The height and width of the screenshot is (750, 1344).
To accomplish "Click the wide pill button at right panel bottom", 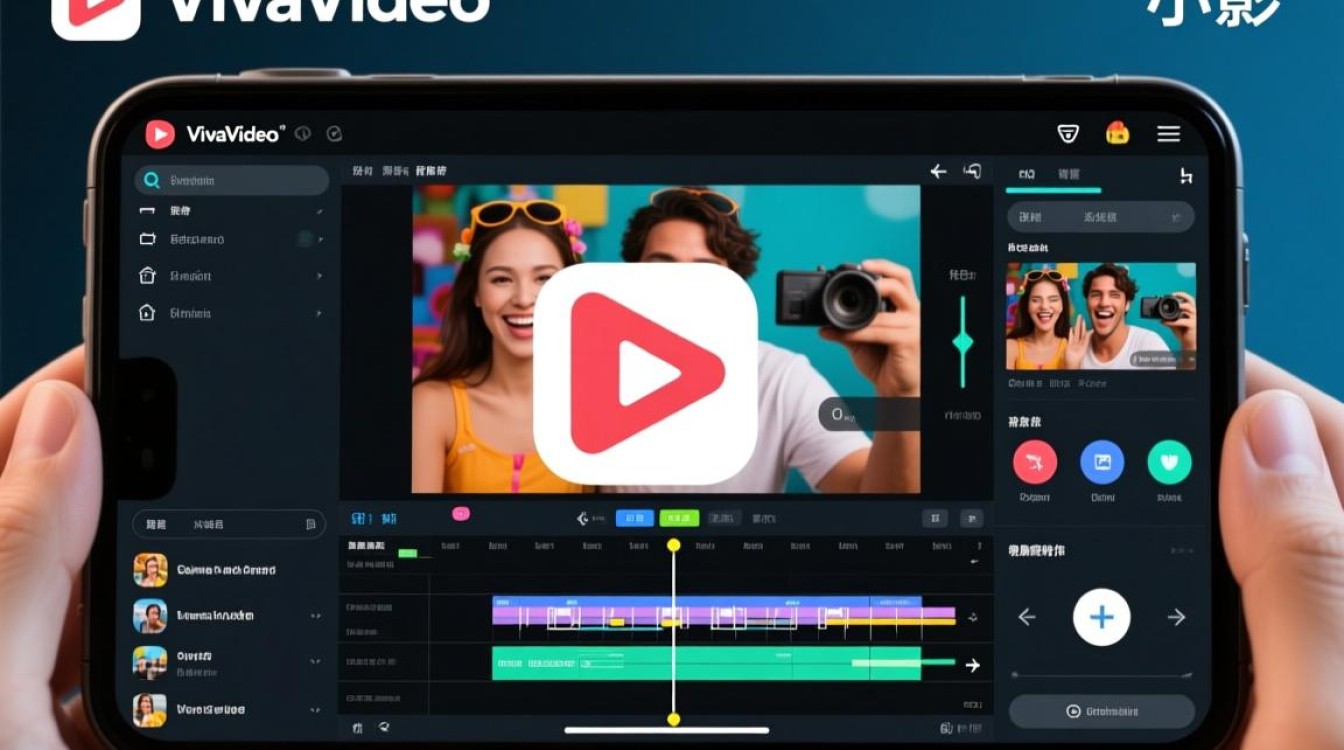I will click(x=1101, y=711).
